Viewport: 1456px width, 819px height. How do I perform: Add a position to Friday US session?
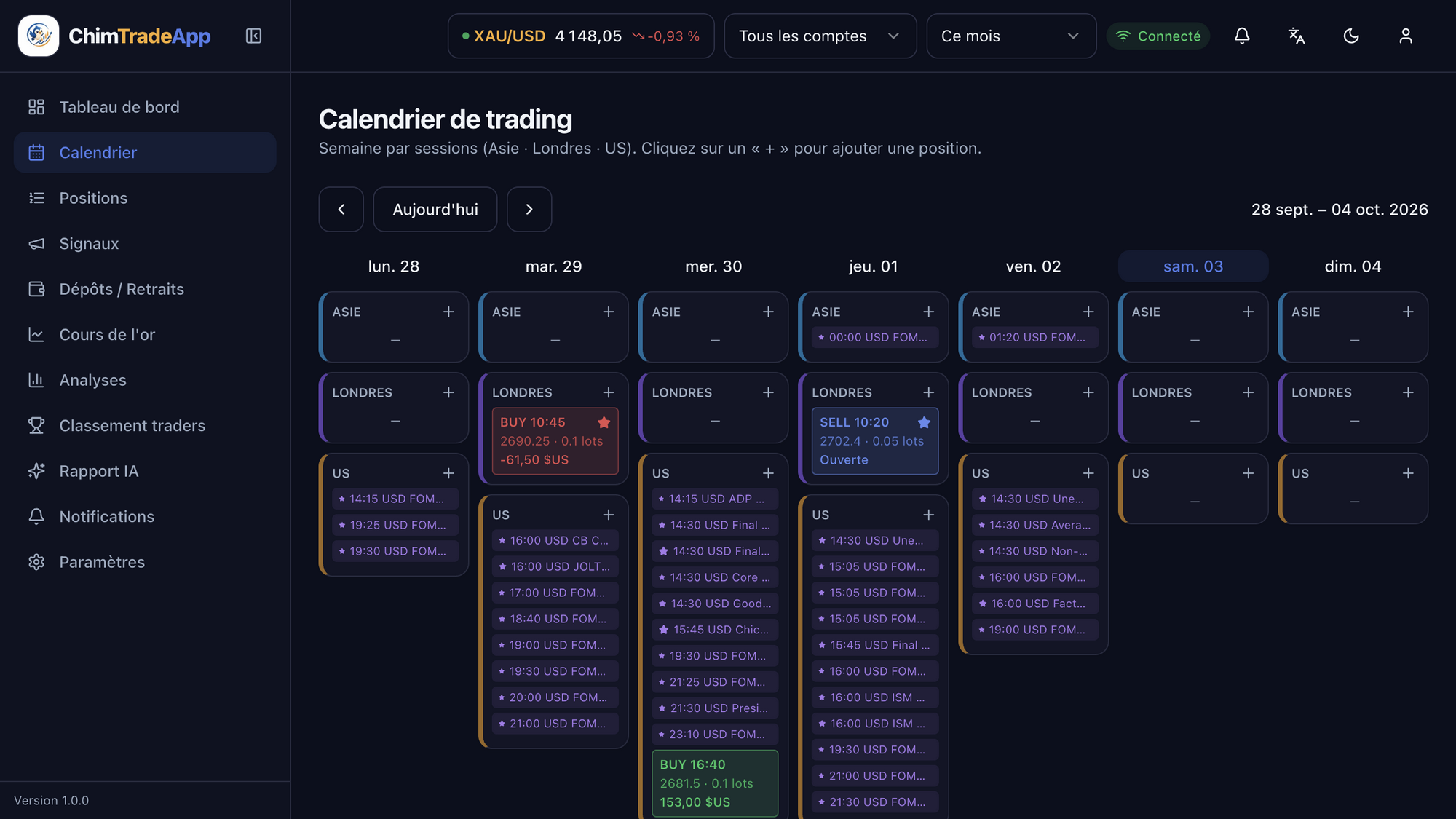[x=1088, y=473]
